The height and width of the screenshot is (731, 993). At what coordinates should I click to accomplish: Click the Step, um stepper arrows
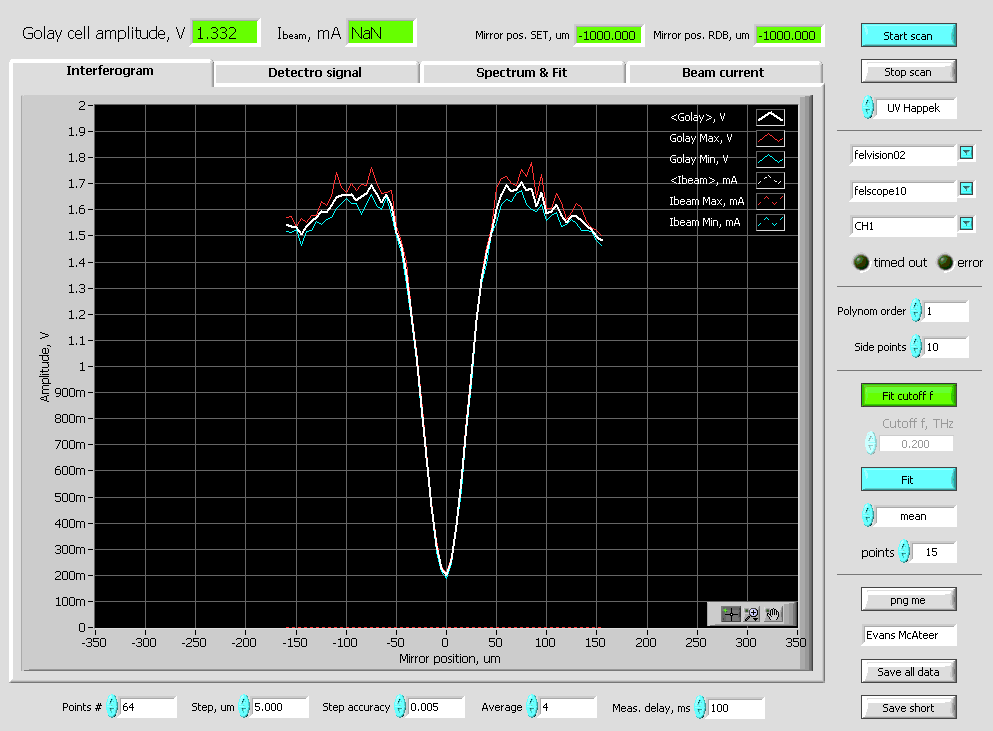tap(244, 706)
